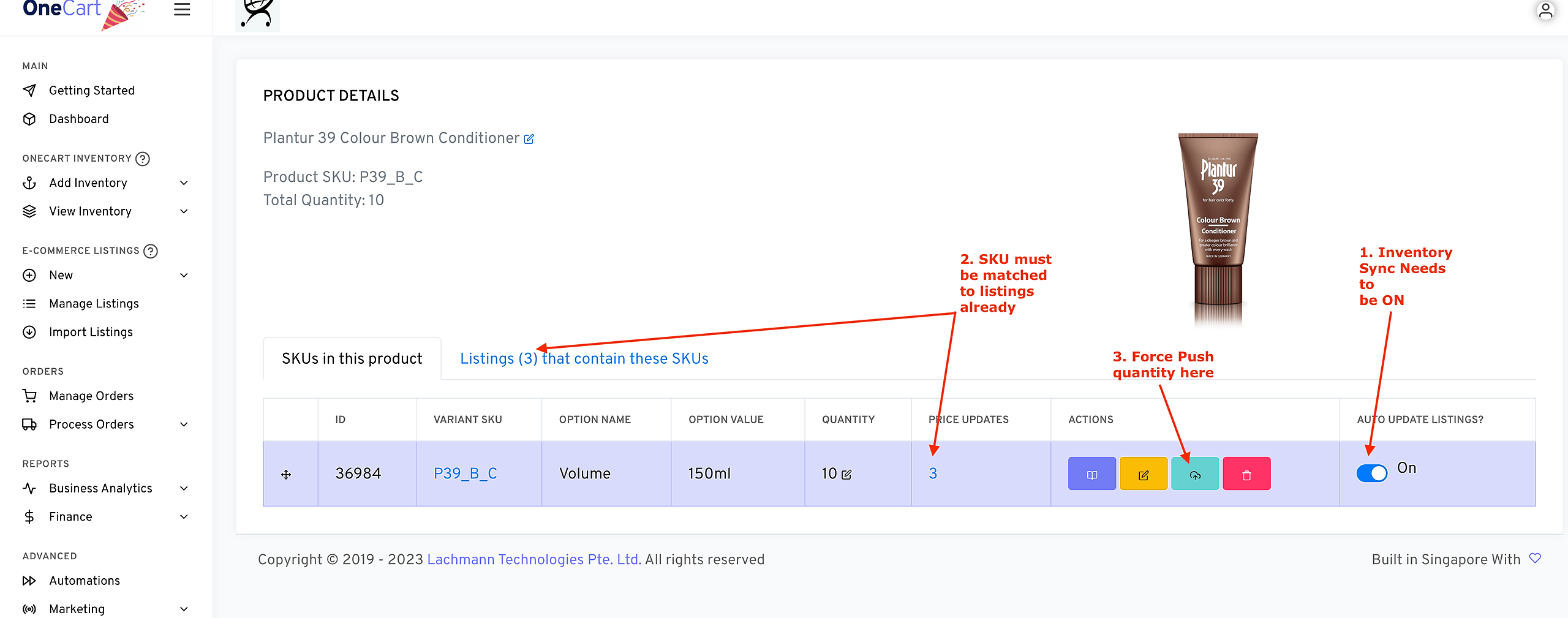Image resolution: width=1568 pixels, height=618 pixels.
Task: Click the purple book action button
Action: click(x=1091, y=474)
